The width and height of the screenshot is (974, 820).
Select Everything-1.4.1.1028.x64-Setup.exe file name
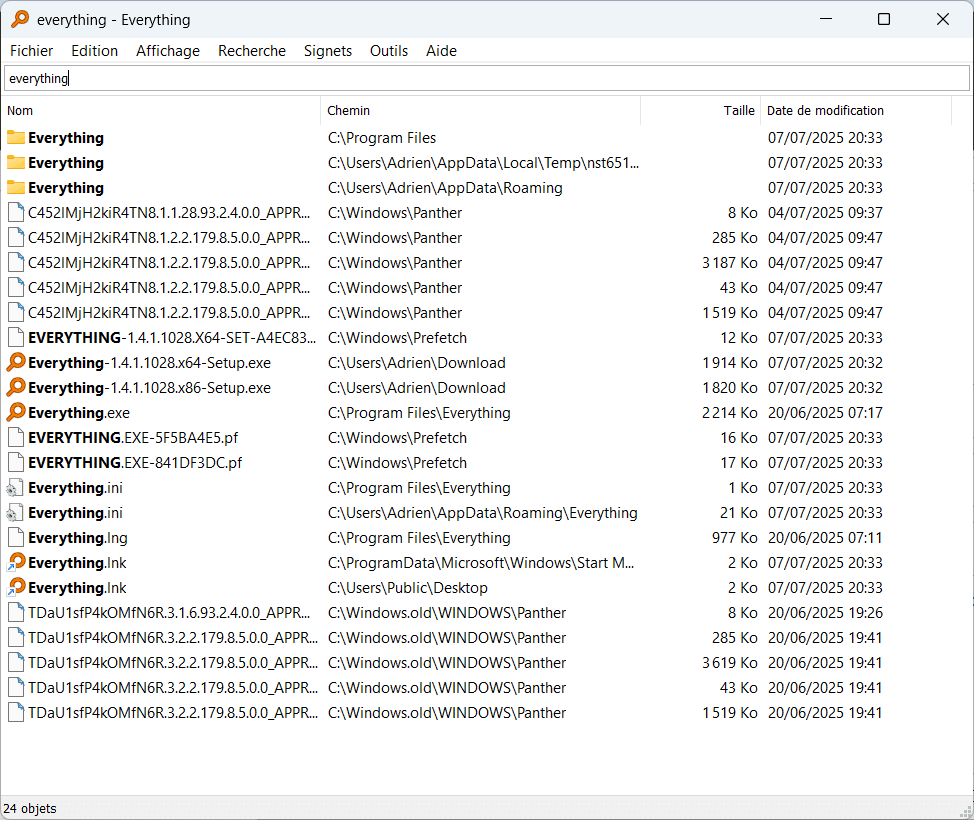coord(149,363)
